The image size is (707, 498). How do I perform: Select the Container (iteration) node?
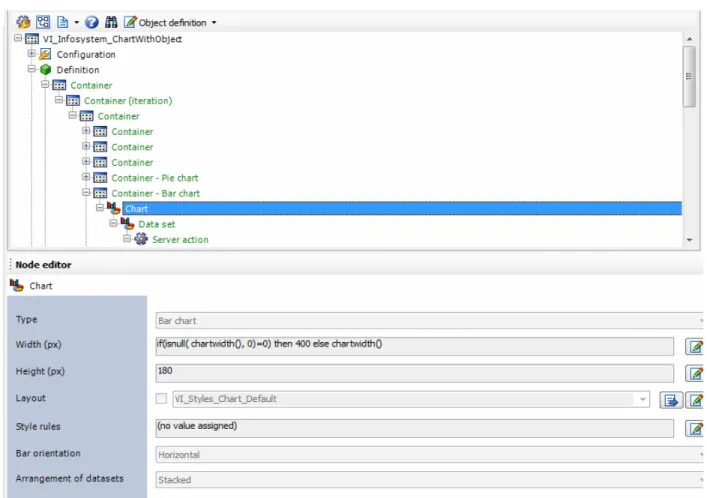pyautogui.click(x=128, y=101)
